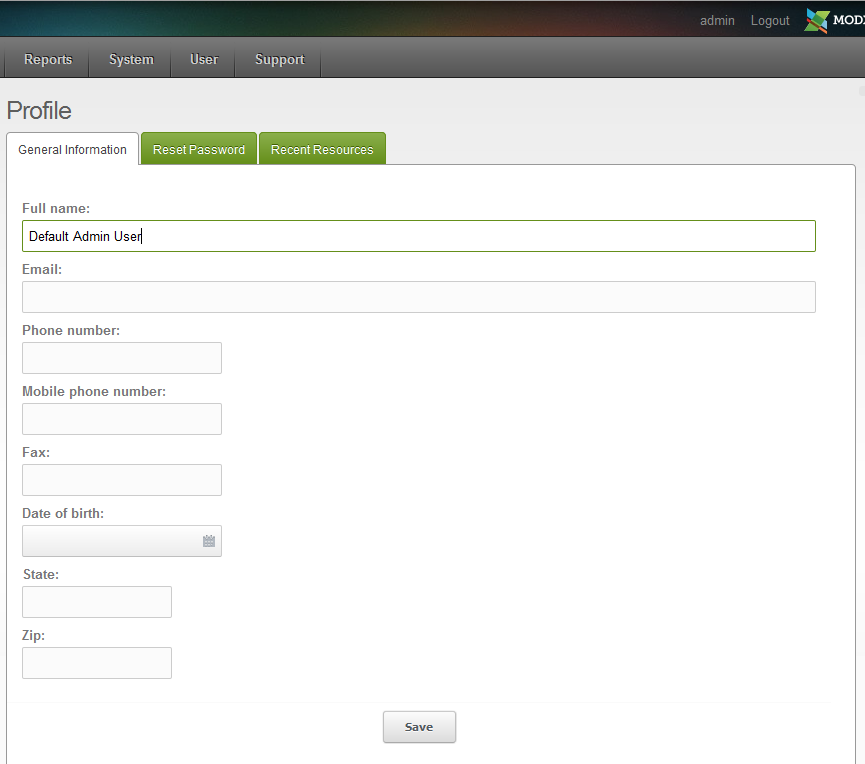Open the System menu
865x764 pixels.
131,60
